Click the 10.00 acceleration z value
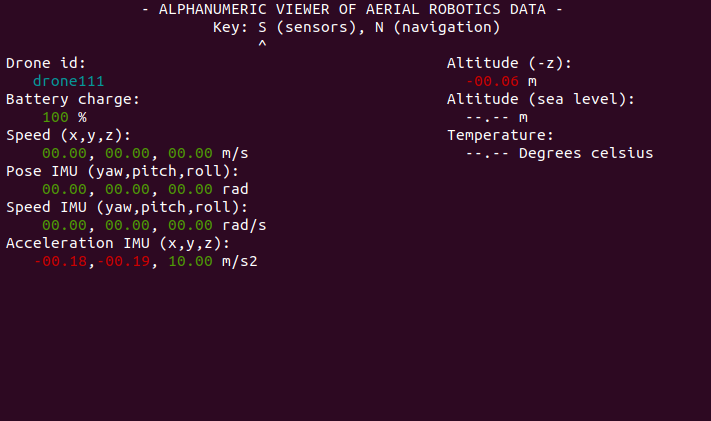The image size is (711, 421). click(x=190, y=261)
